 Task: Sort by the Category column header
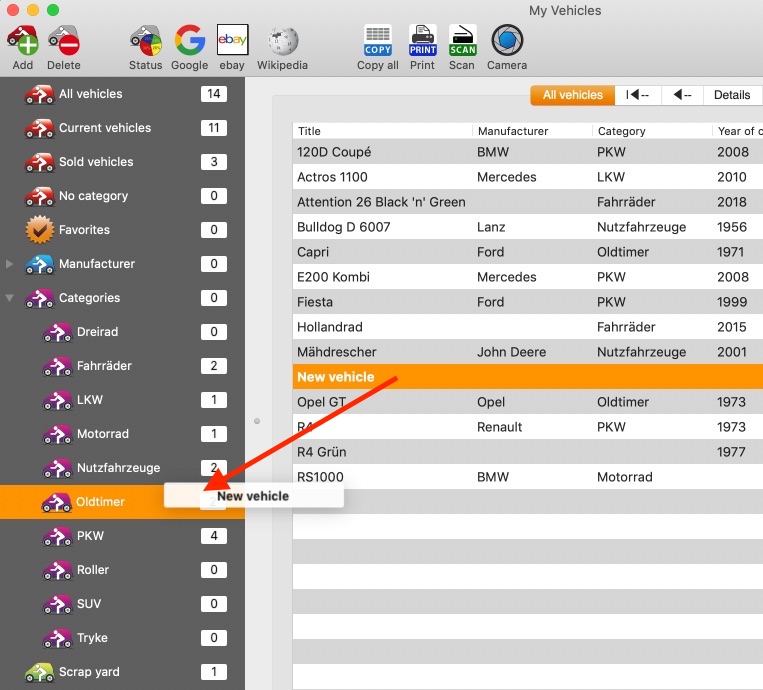[653, 131]
